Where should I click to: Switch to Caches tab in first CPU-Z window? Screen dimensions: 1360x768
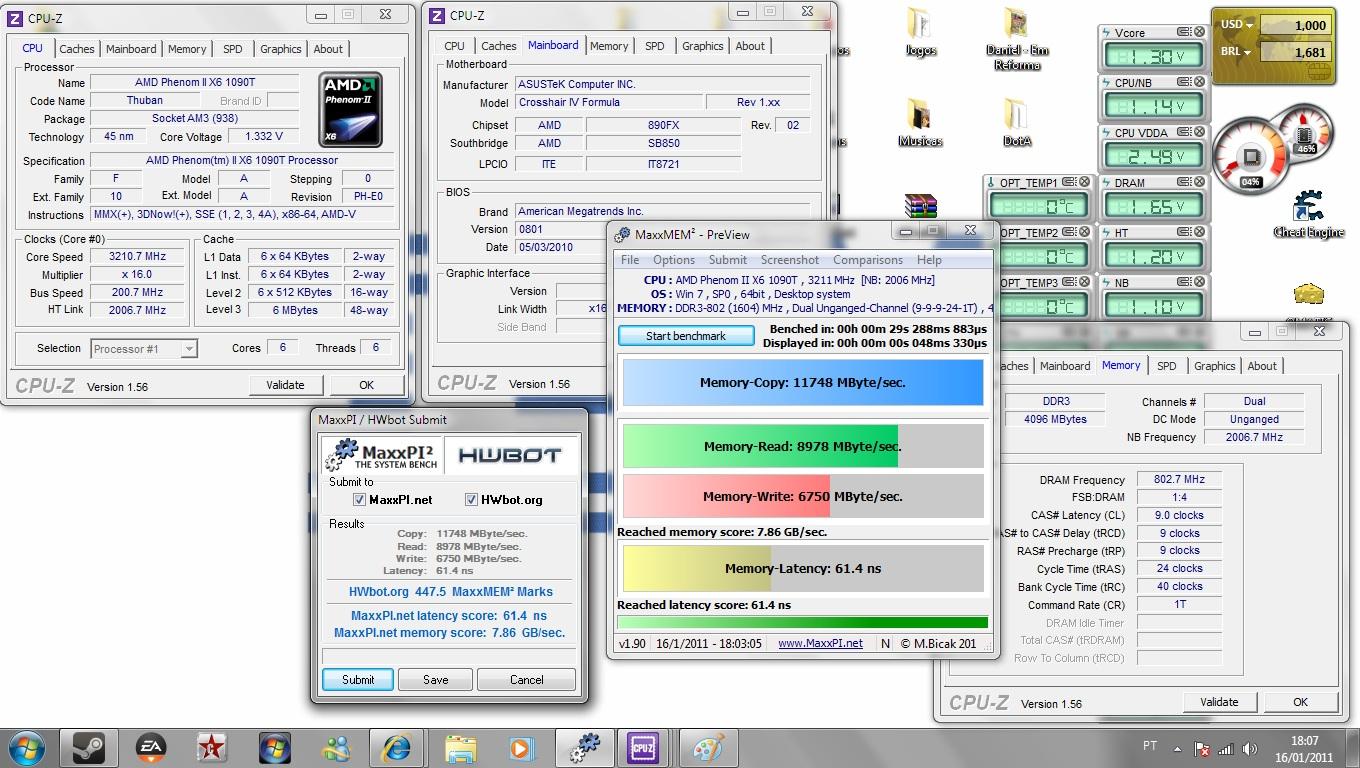[77, 48]
